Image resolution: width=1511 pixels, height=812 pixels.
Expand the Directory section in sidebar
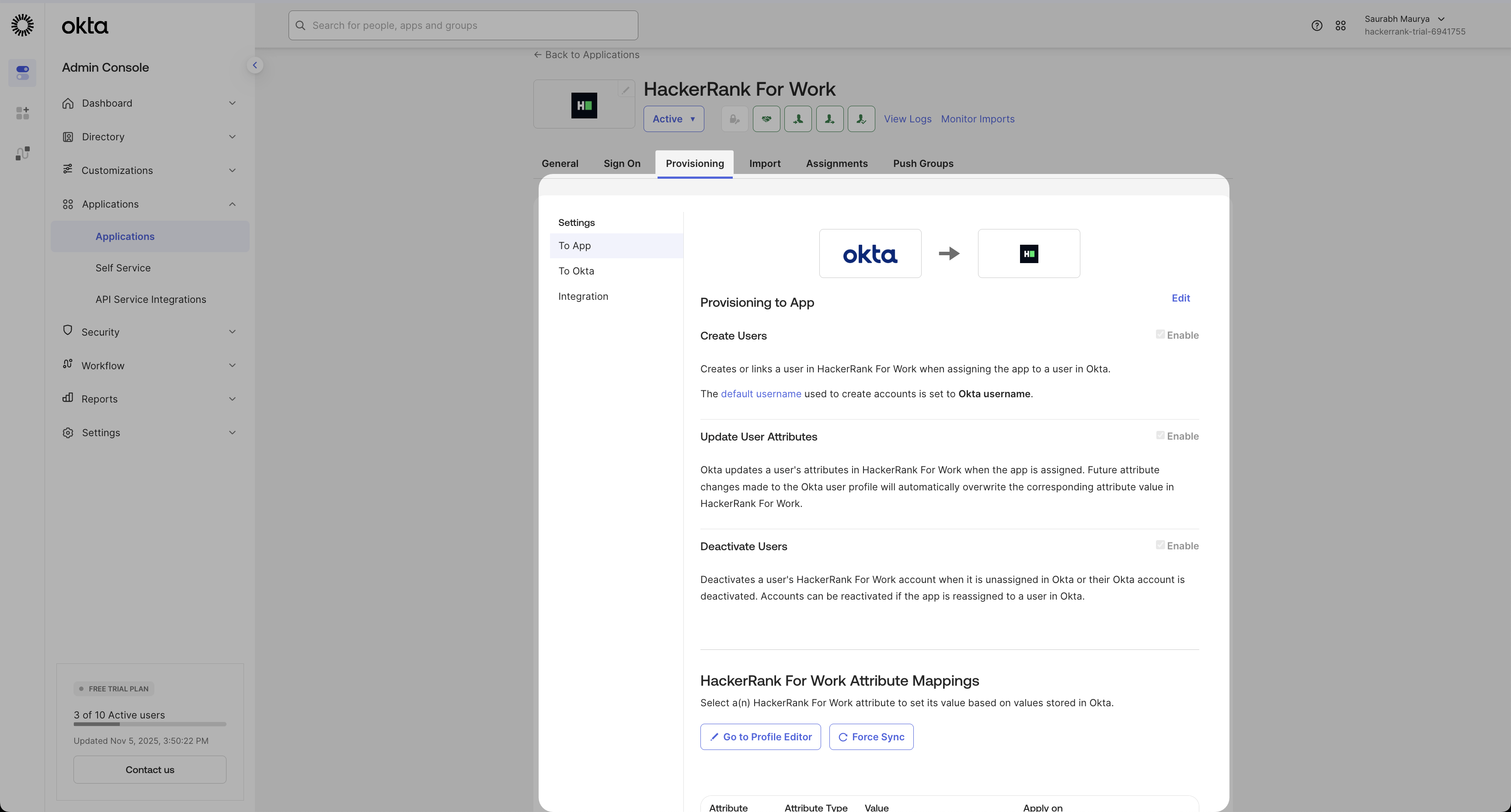(149, 137)
